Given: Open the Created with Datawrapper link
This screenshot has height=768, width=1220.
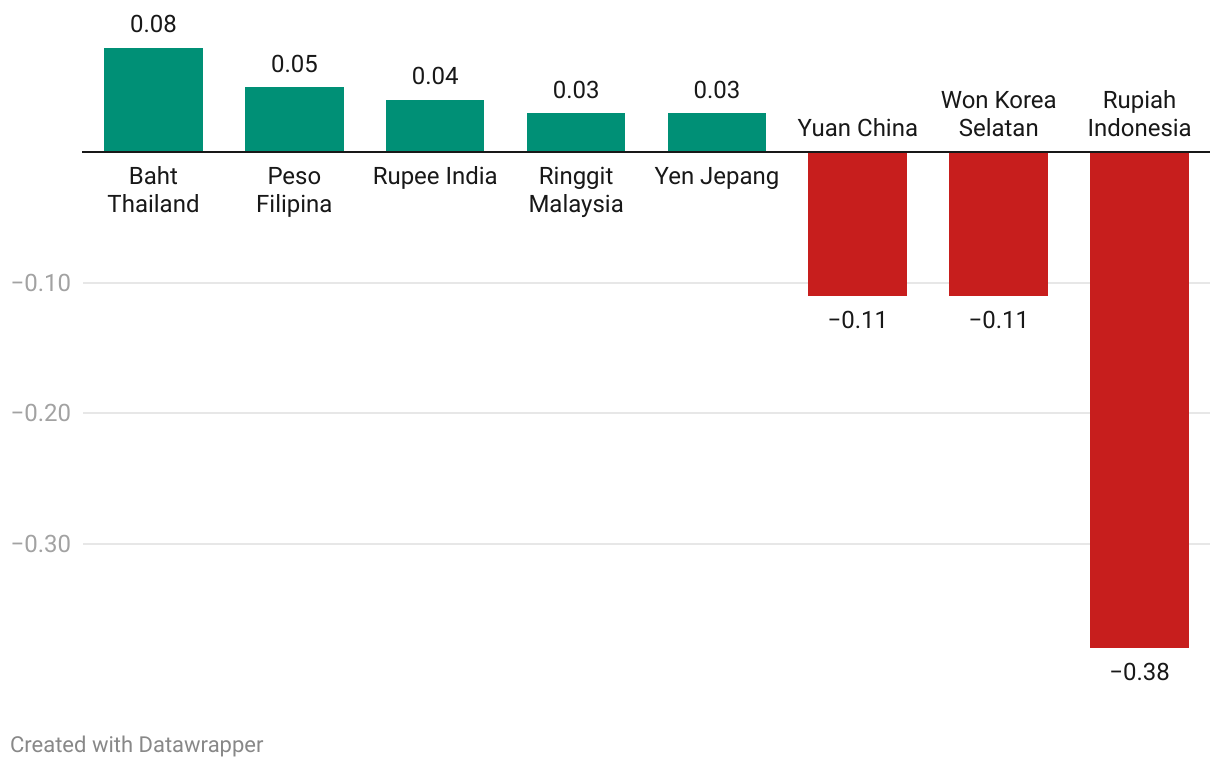Looking at the screenshot, I should (x=137, y=745).
